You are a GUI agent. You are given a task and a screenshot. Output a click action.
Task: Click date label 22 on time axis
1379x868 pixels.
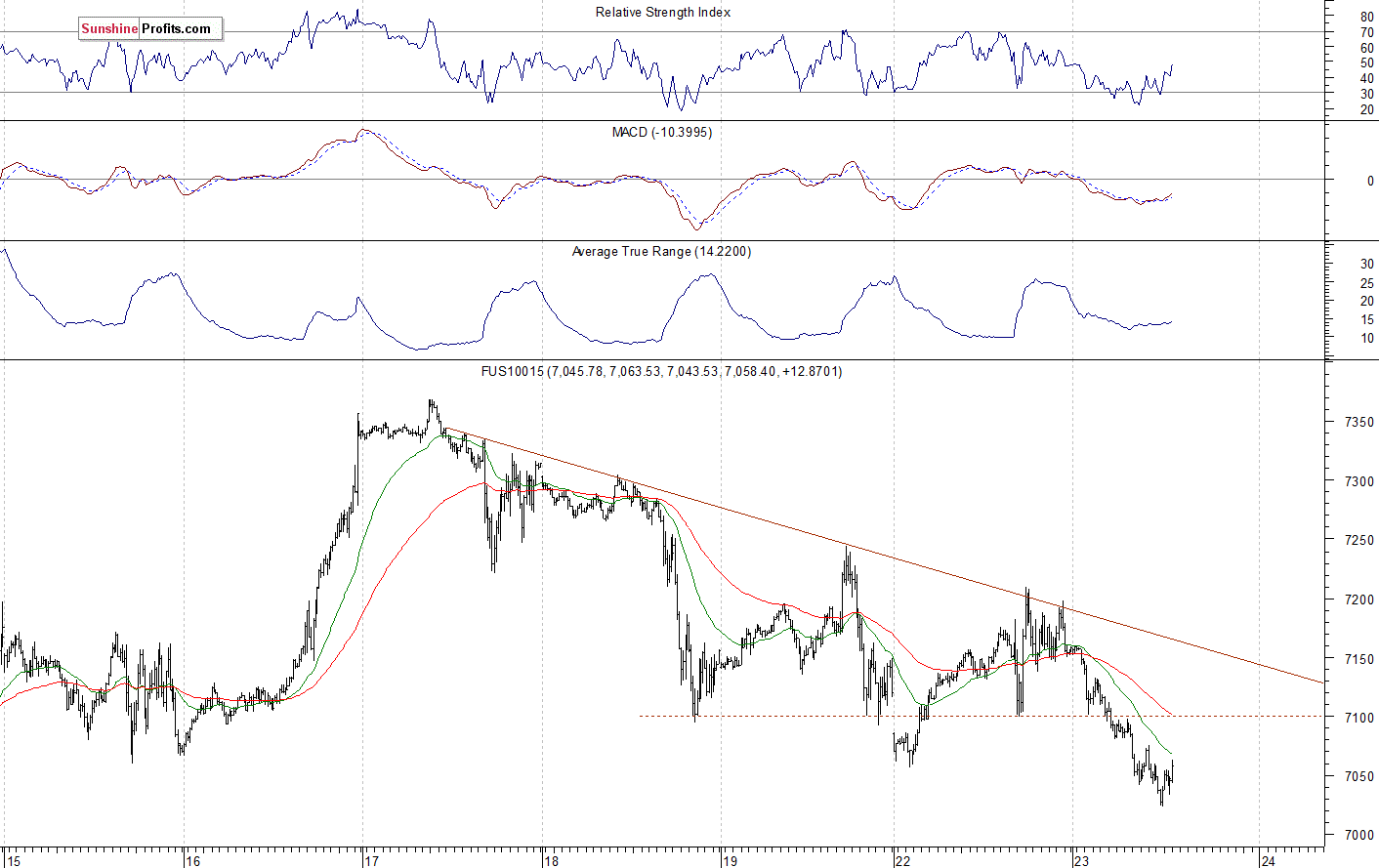click(x=902, y=861)
